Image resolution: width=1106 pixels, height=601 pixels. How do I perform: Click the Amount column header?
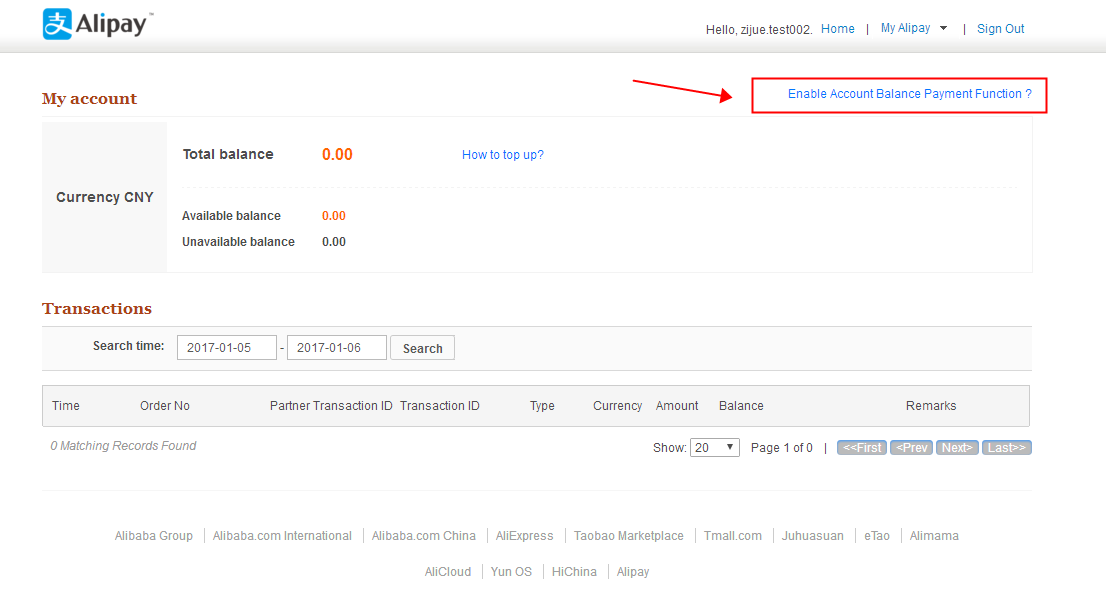point(677,406)
